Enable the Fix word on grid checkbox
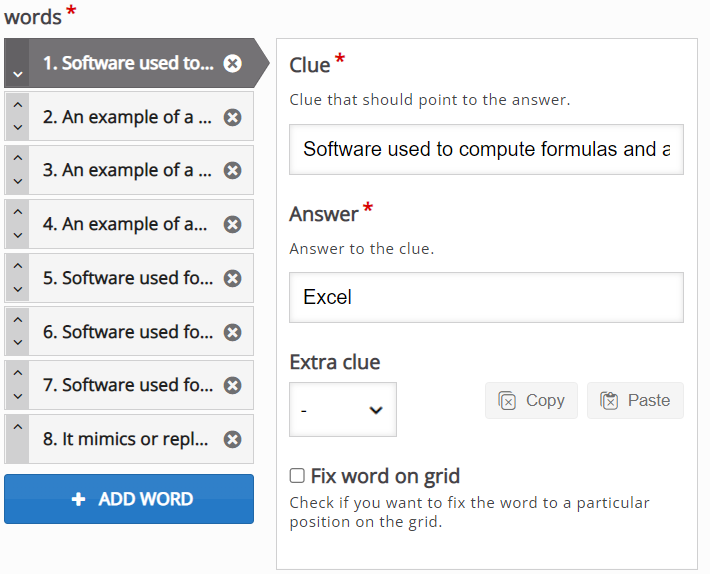The height and width of the screenshot is (574, 710). coord(297,476)
